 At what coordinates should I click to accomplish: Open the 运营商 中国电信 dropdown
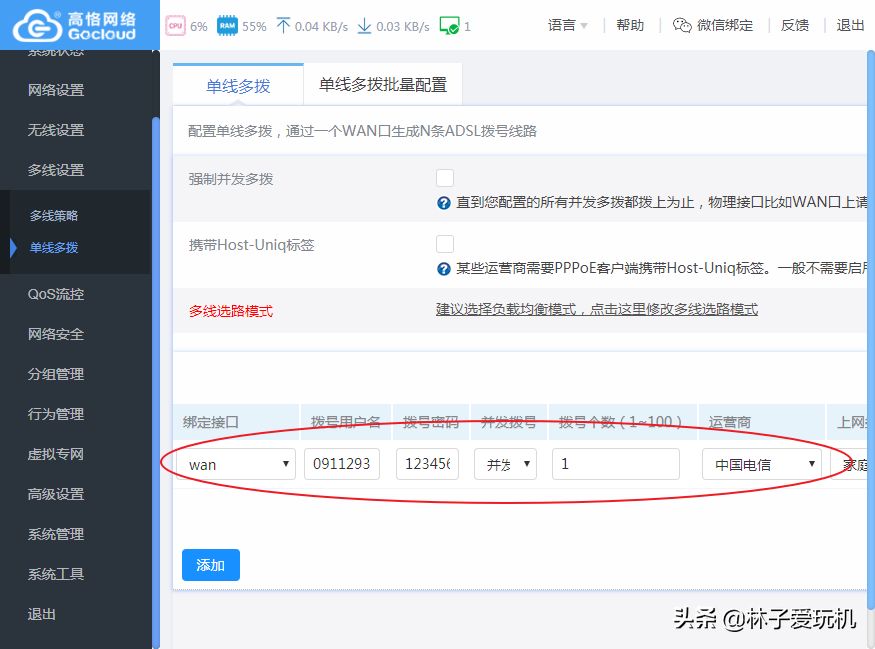click(761, 464)
